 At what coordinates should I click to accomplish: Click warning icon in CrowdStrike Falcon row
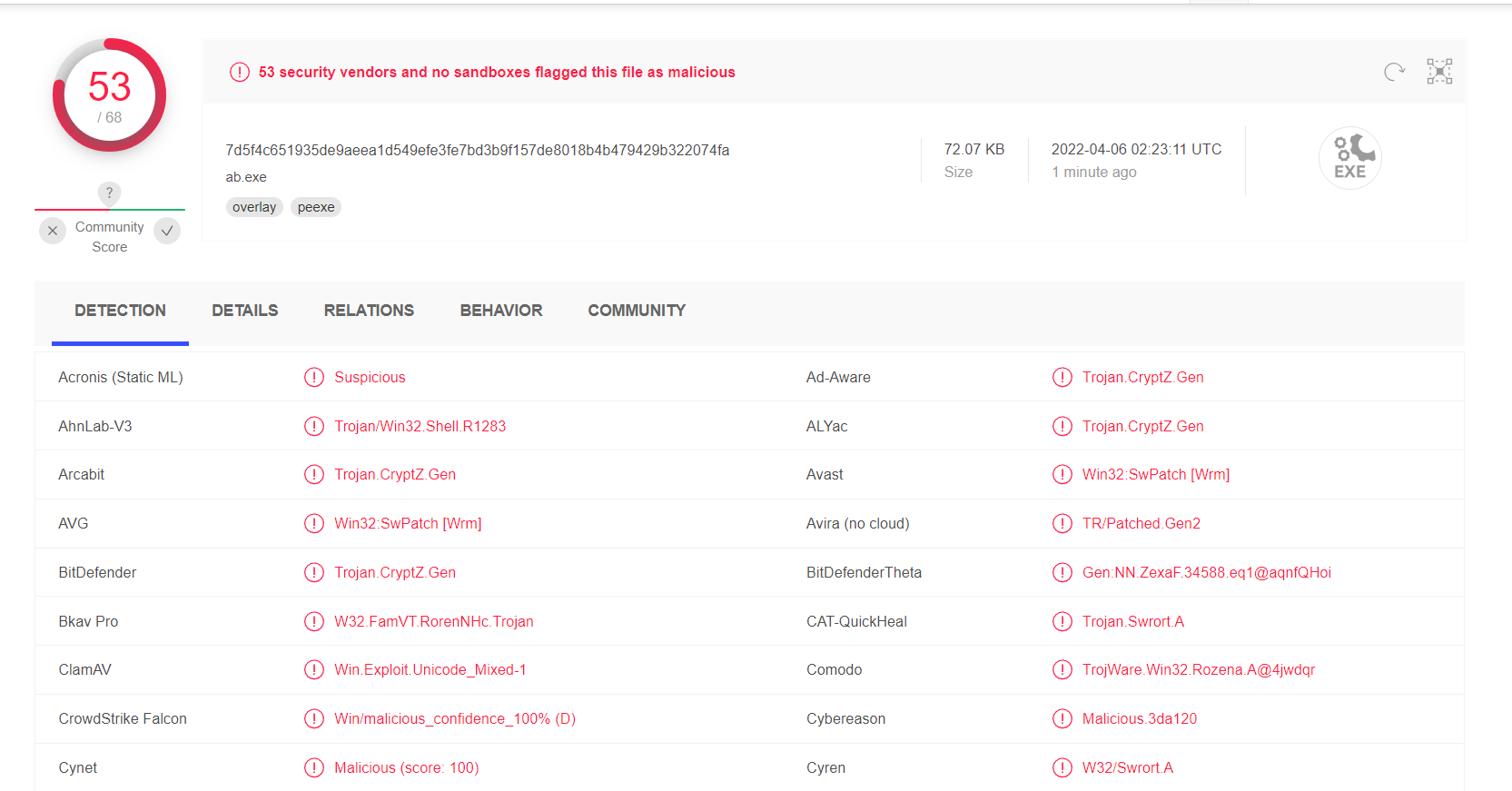[x=314, y=718]
